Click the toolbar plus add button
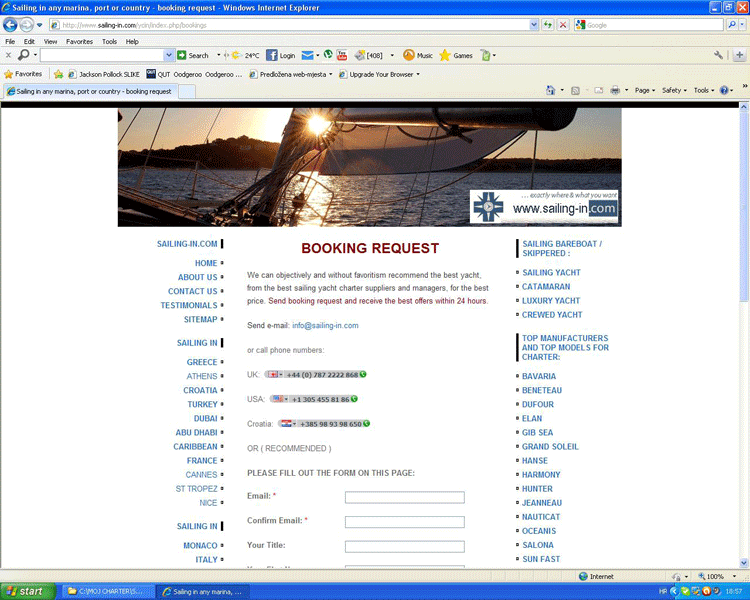750x600 pixels. [739, 55]
